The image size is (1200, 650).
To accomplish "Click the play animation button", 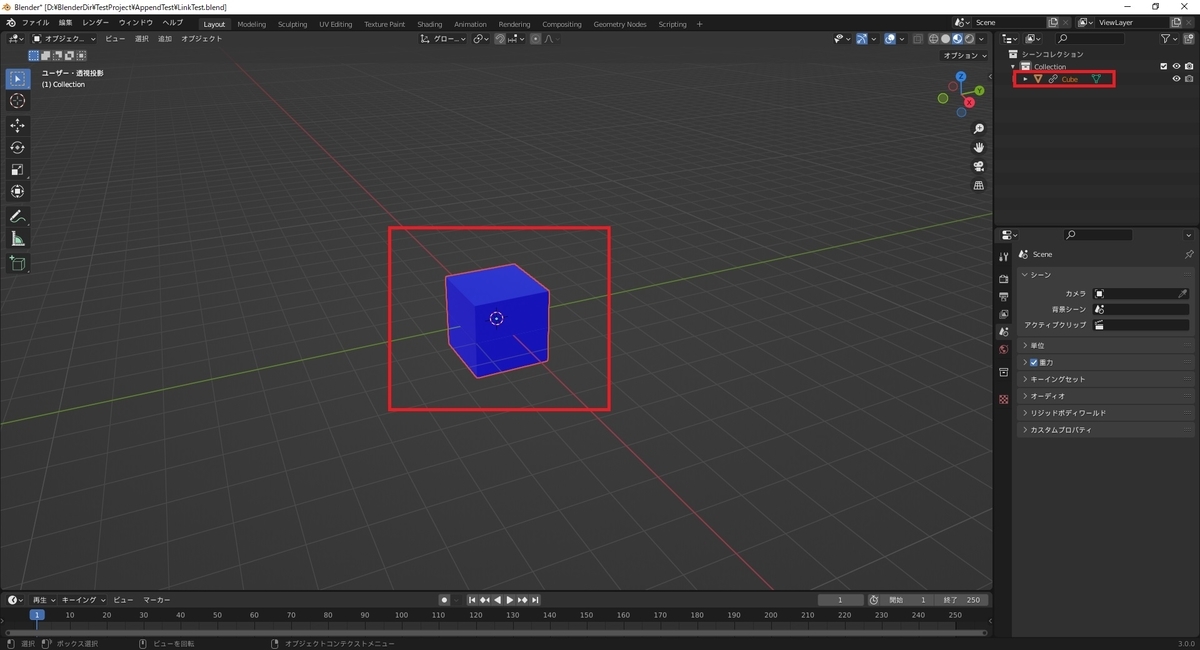I will pyautogui.click(x=510, y=600).
